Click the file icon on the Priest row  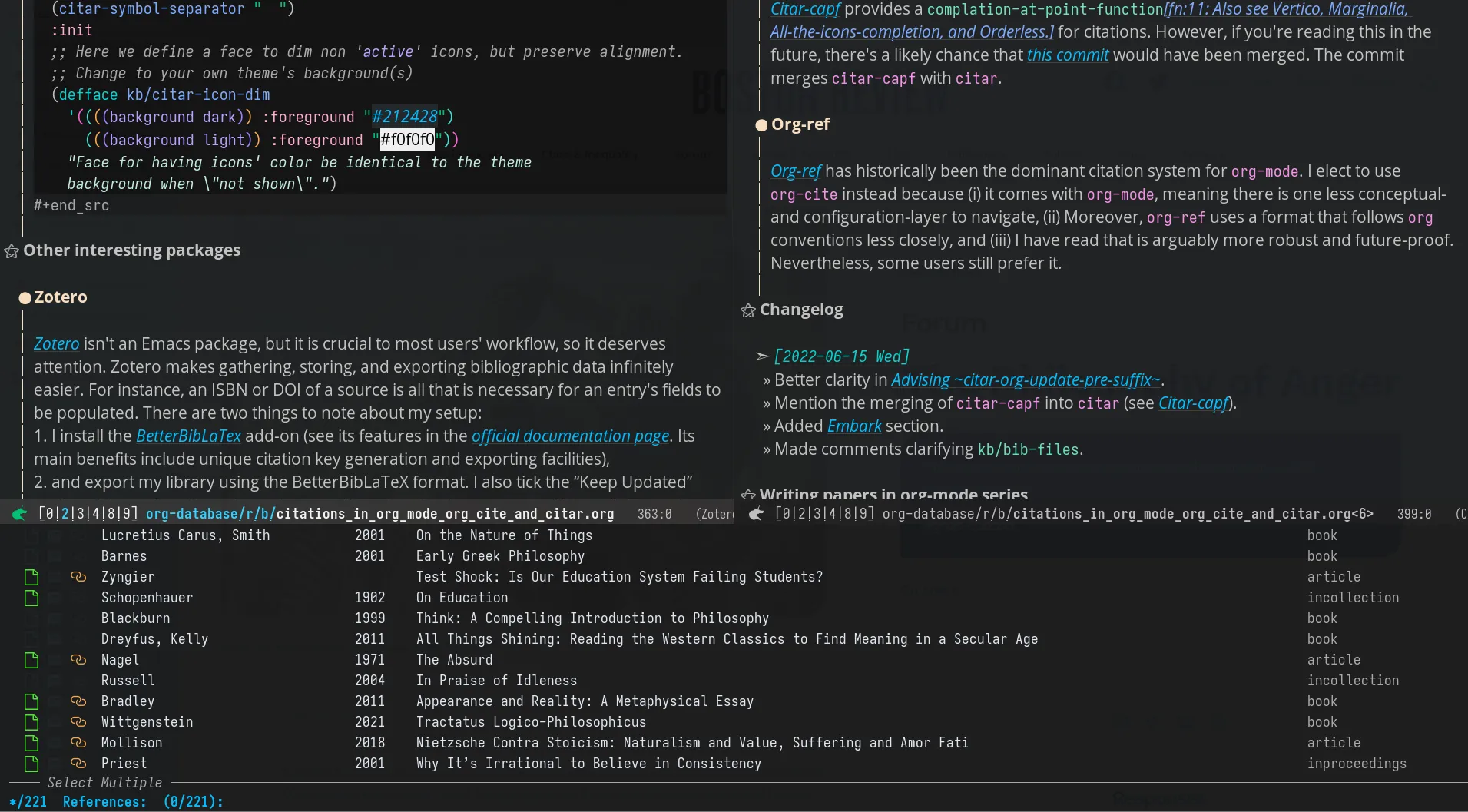tap(31, 764)
